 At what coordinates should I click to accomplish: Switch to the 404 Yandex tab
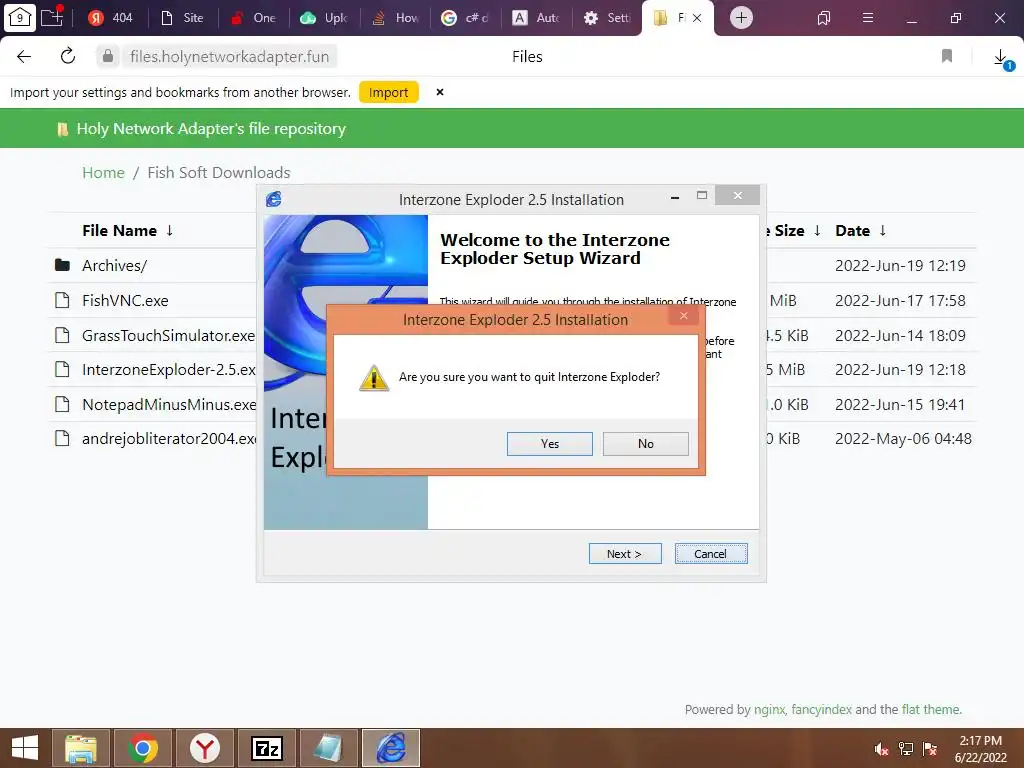(111, 18)
